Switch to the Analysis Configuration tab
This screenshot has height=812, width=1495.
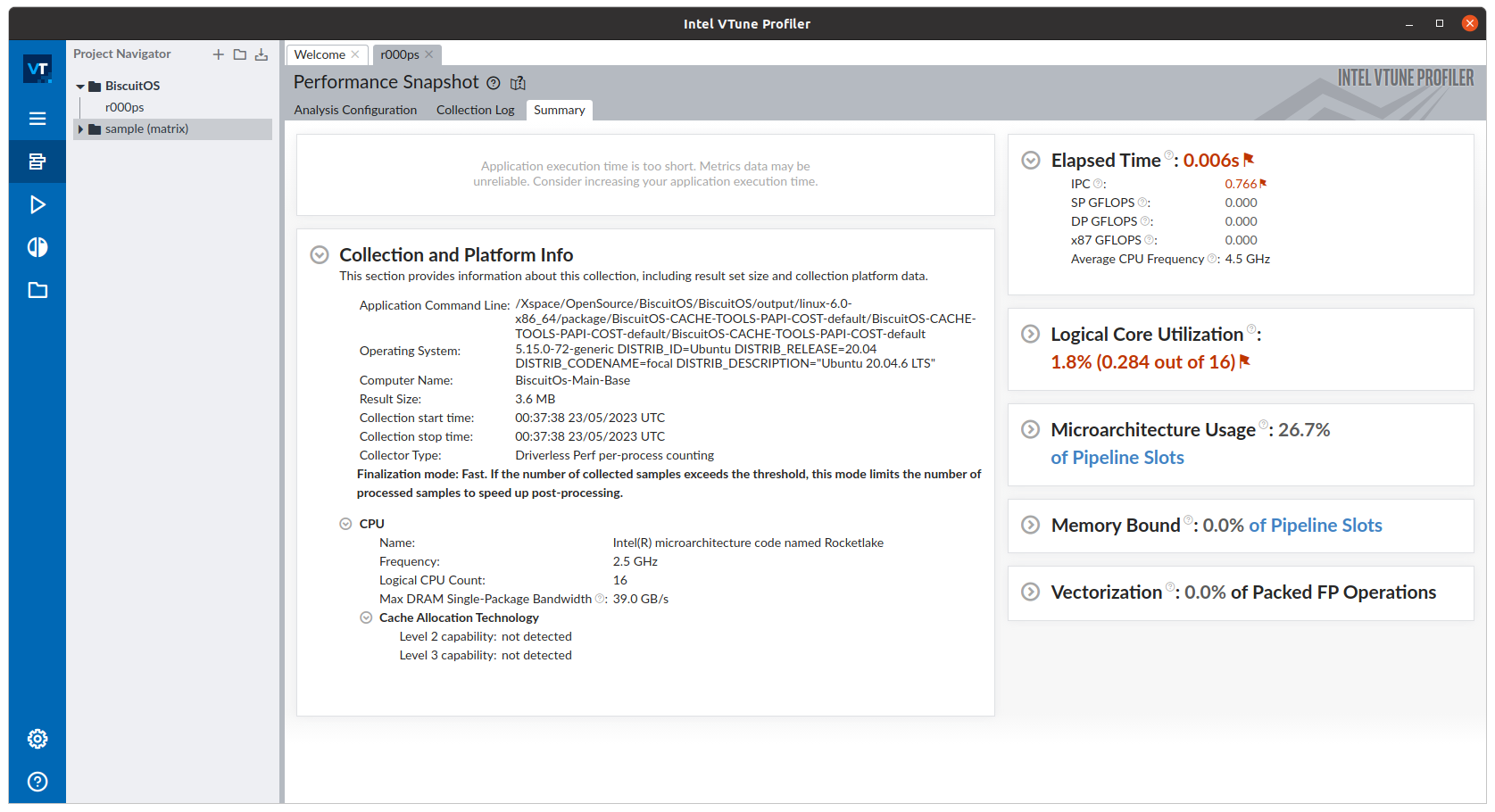click(x=355, y=110)
